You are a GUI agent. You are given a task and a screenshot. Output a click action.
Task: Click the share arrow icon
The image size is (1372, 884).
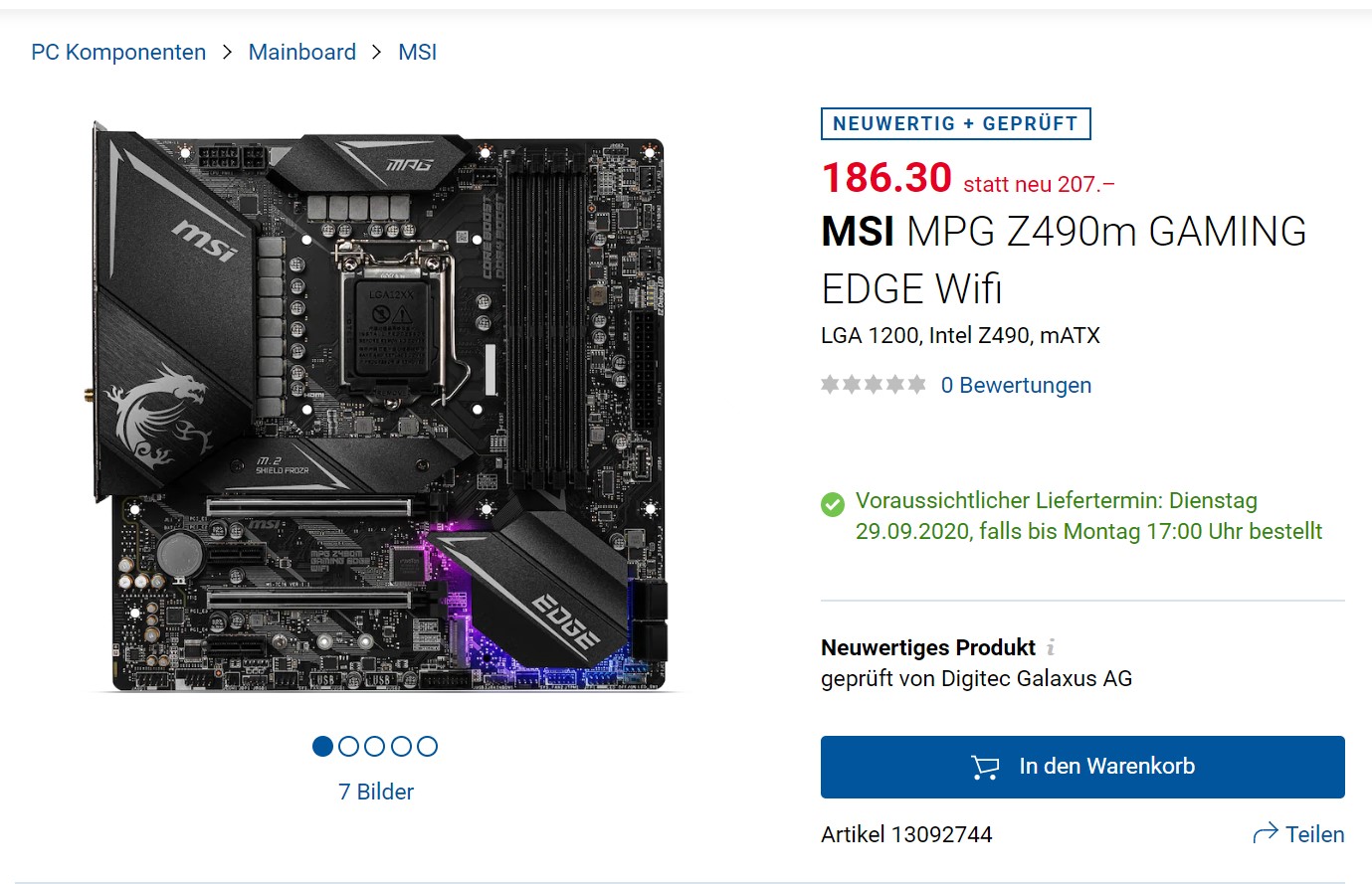click(1266, 833)
